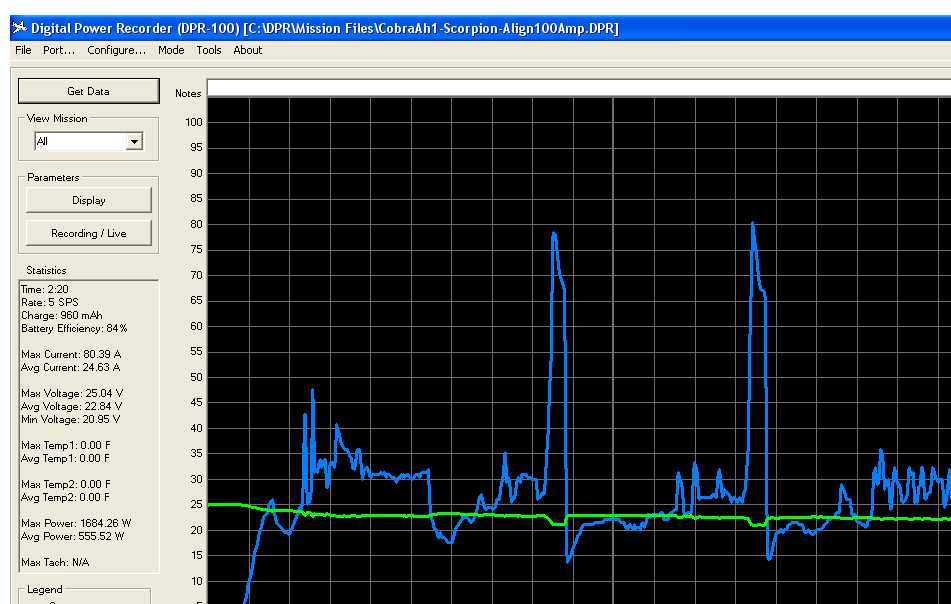Select the 'Max Current: 80.39 A' statistic

tap(71, 354)
